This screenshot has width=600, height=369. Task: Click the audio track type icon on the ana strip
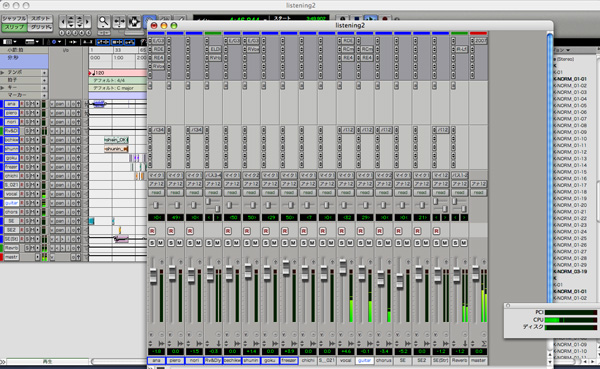point(161,344)
